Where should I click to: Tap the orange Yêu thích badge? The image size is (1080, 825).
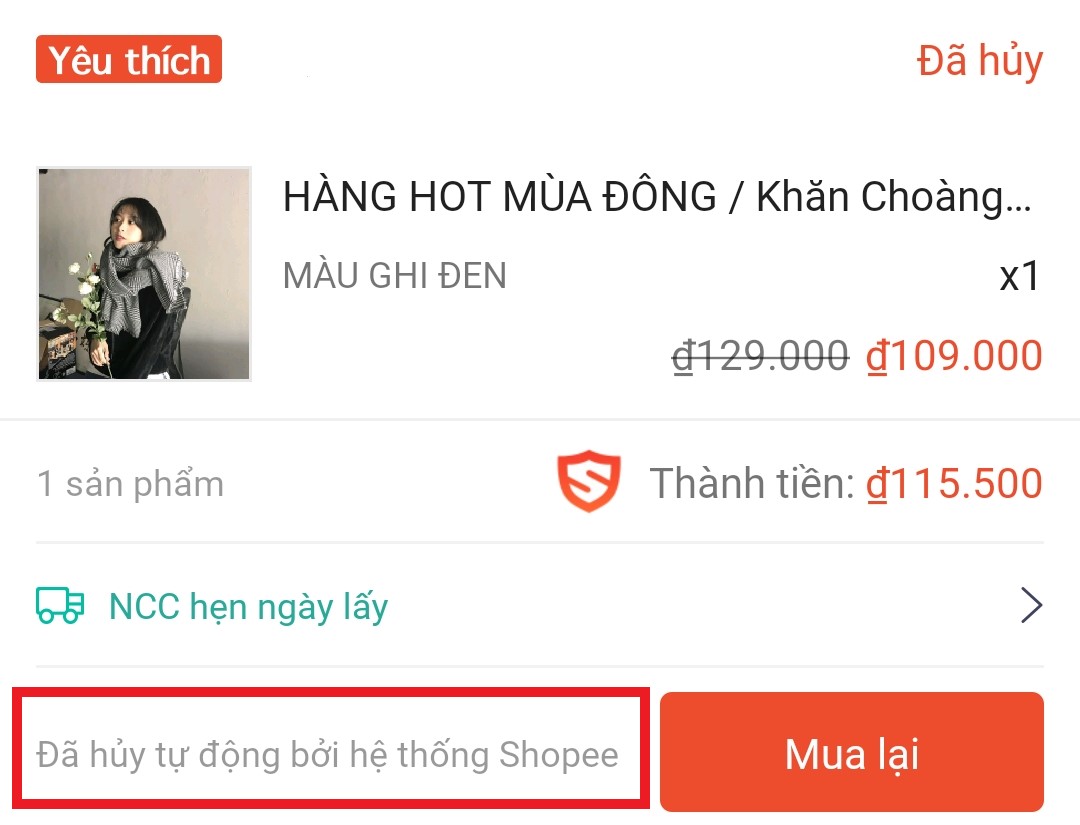pos(129,59)
